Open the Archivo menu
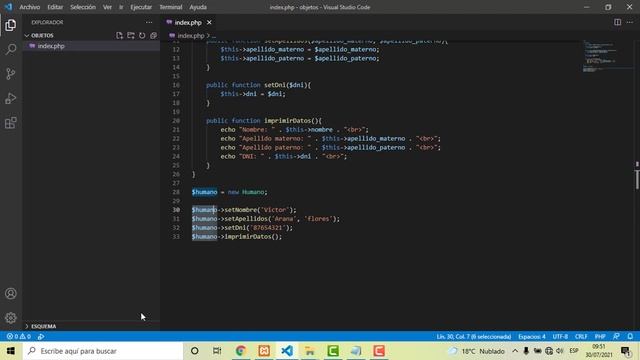This screenshot has width=640, height=360. tap(30, 7)
